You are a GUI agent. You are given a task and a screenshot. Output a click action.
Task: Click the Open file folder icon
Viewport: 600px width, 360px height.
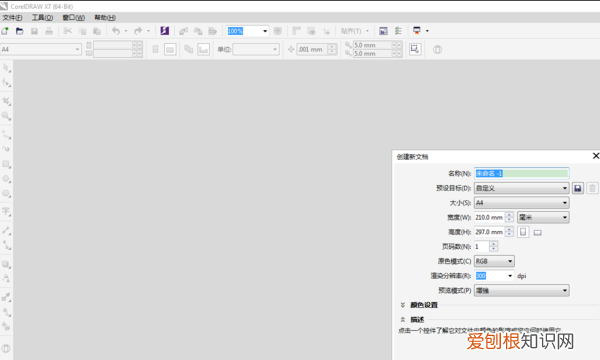click(20, 31)
